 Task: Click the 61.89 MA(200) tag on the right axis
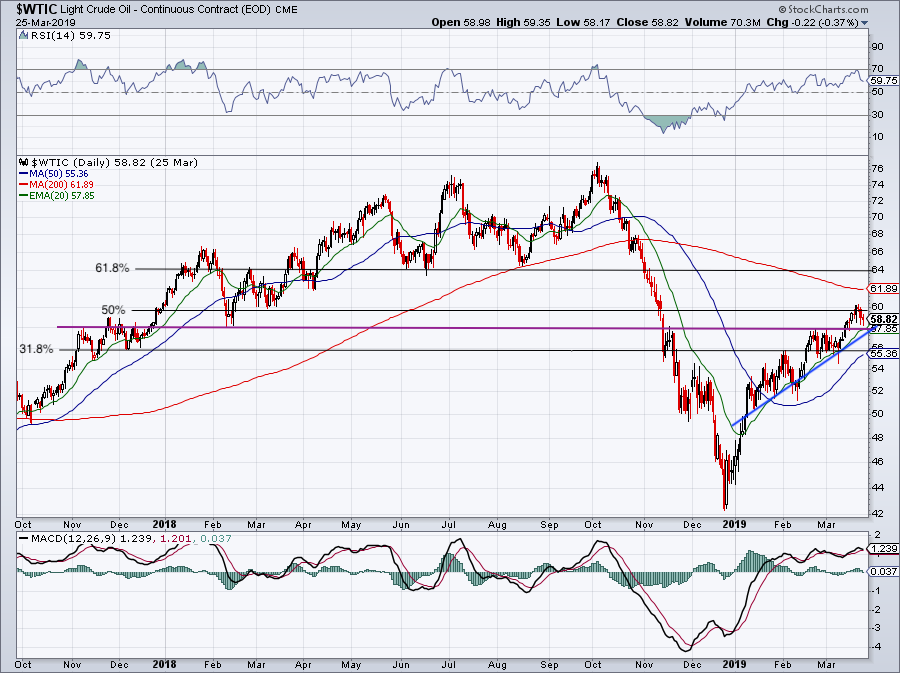(881, 289)
